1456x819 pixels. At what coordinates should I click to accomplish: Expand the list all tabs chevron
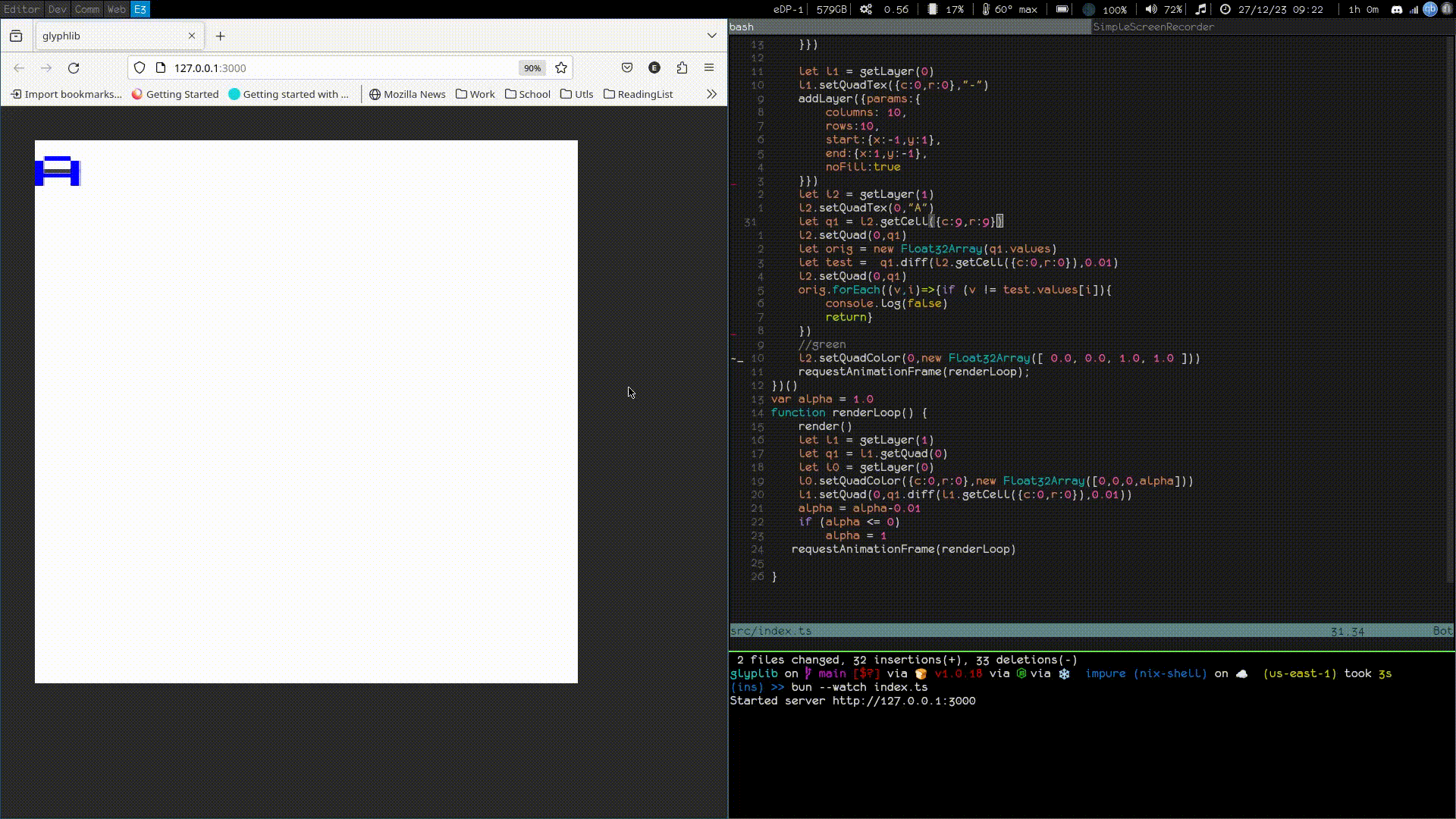click(x=711, y=36)
